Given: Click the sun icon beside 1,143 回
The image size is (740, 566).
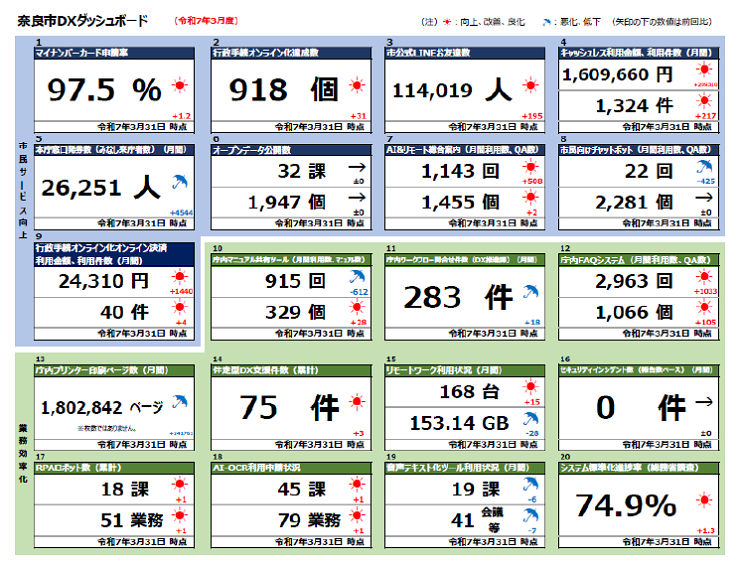Looking at the screenshot, I should pyautogui.click(x=530, y=167).
